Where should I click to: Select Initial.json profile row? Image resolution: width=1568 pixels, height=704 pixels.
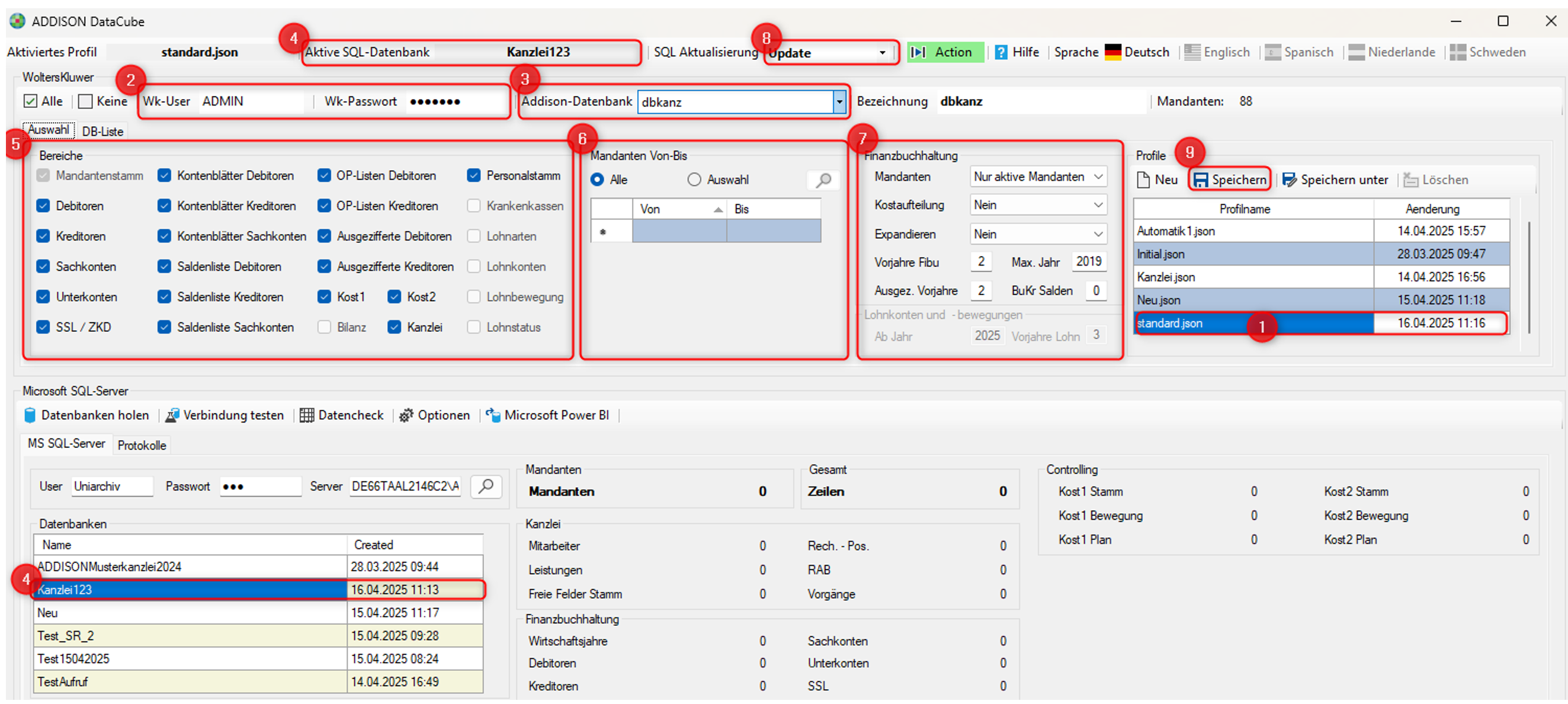1321,254
